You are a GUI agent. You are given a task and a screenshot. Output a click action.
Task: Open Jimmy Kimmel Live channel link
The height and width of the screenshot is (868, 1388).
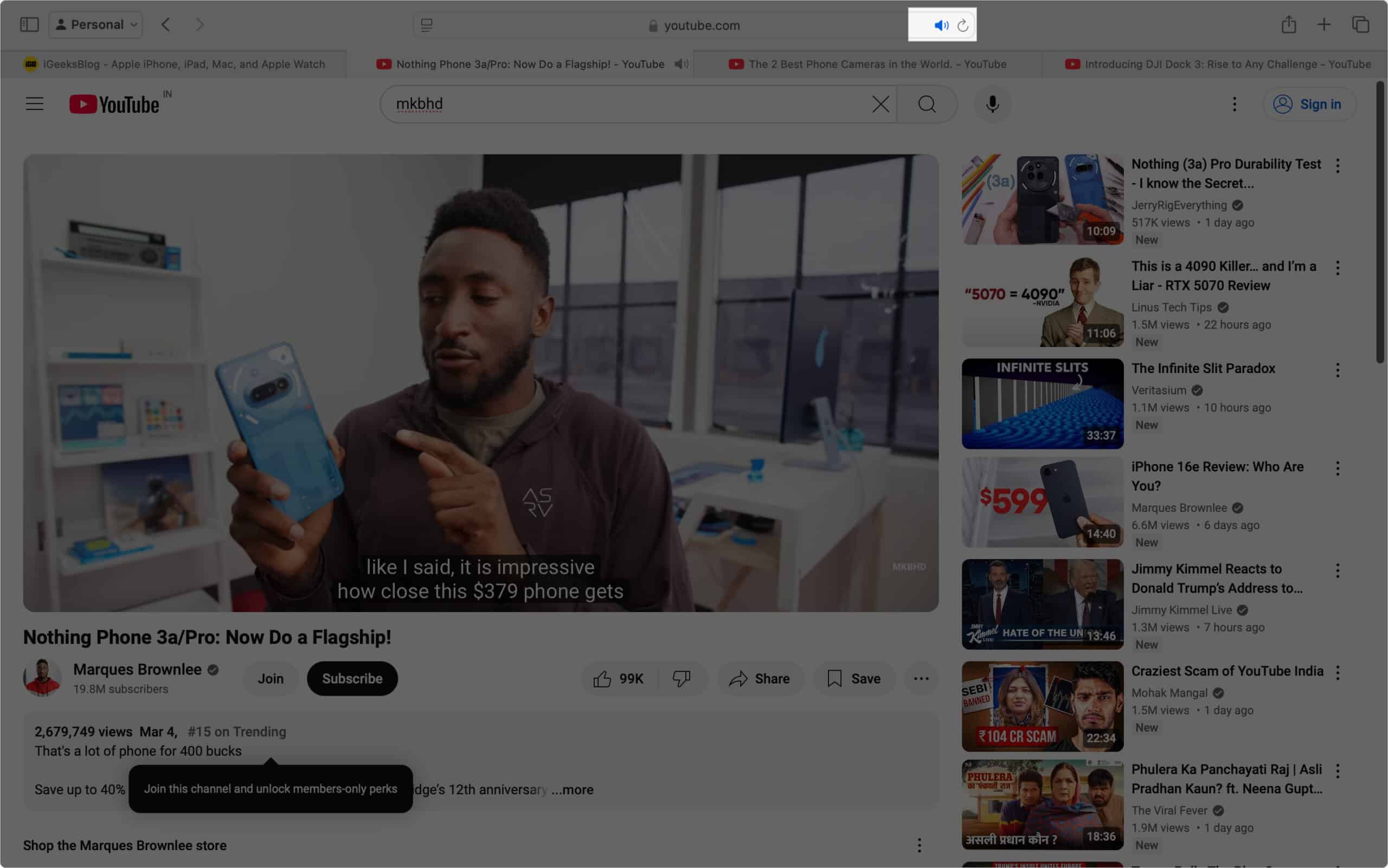(x=1181, y=610)
